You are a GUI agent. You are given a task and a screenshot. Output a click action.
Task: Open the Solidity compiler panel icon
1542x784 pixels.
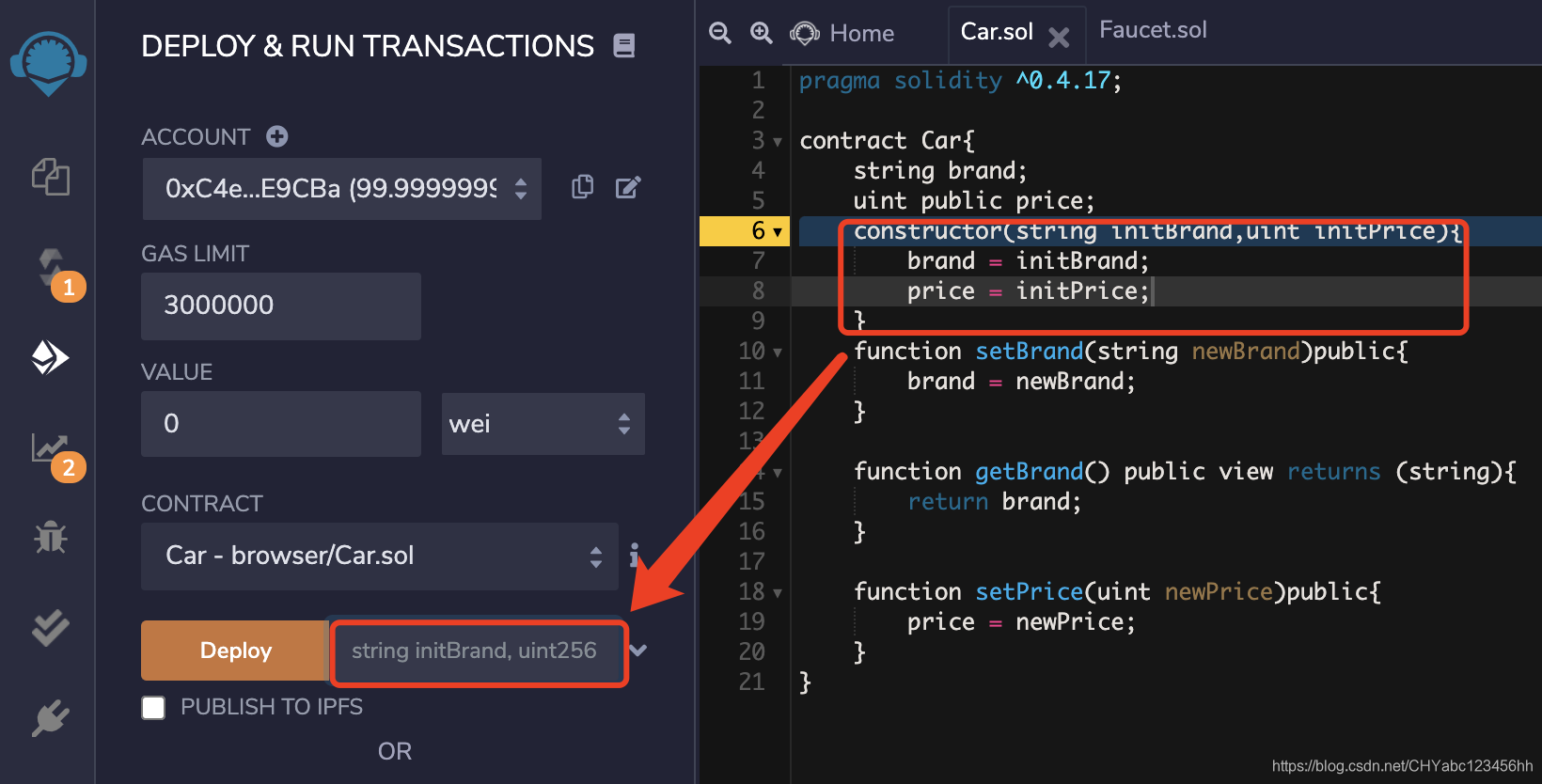pyautogui.click(x=51, y=268)
